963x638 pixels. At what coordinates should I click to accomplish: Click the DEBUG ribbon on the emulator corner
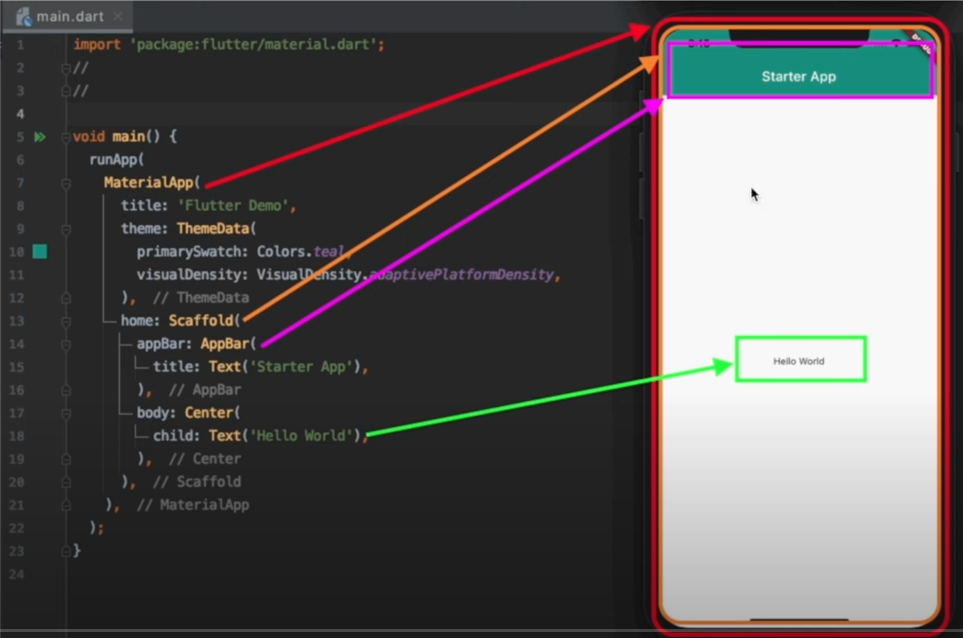coord(922,44)
